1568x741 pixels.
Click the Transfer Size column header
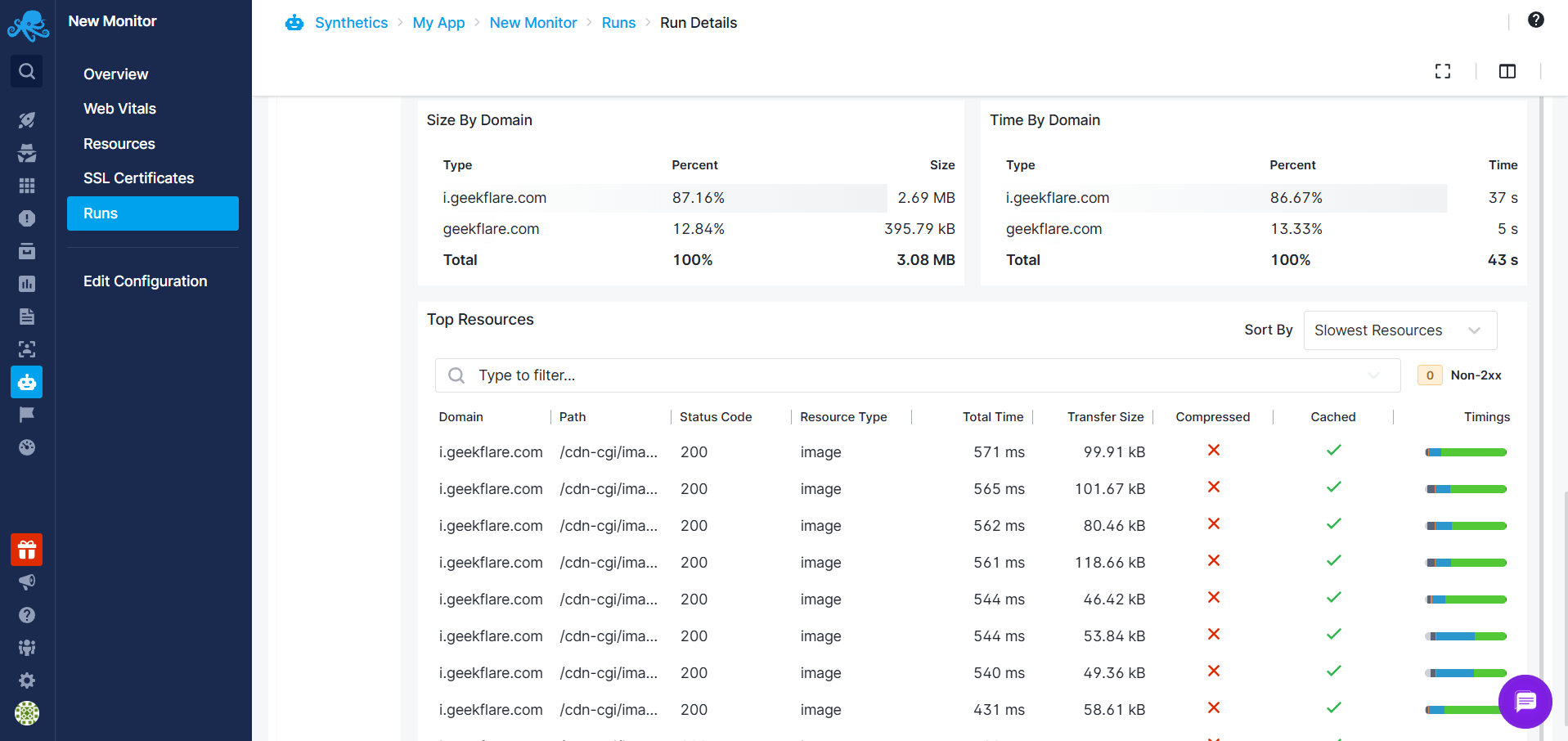pyautogui.click(x=1106, y=417)
